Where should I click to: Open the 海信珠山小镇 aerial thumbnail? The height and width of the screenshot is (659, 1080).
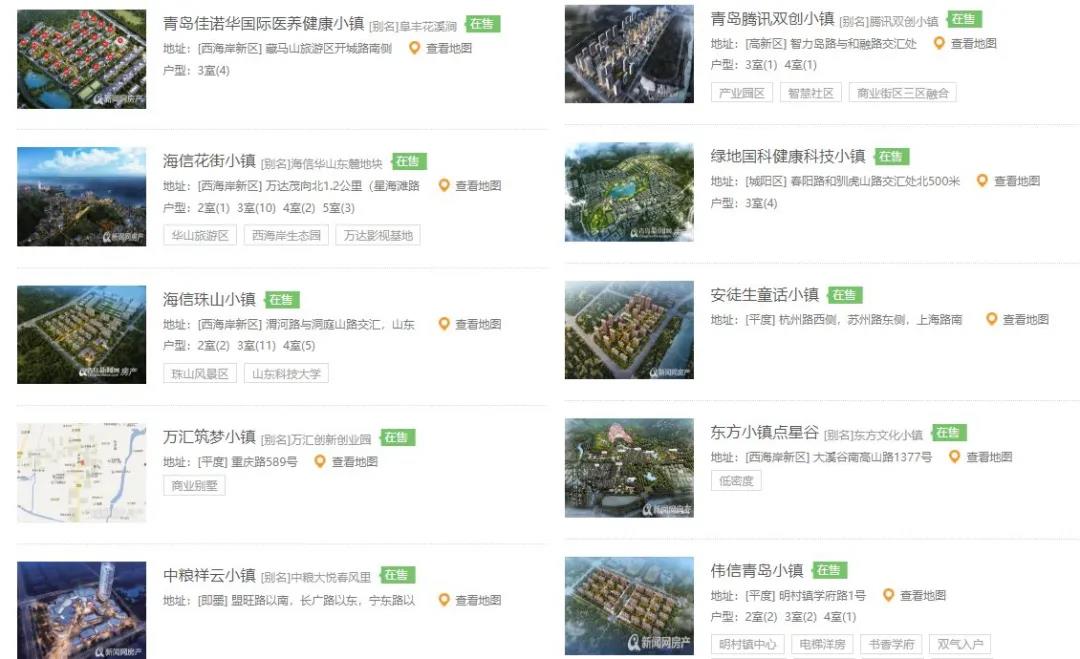click(x=81, y=335)
